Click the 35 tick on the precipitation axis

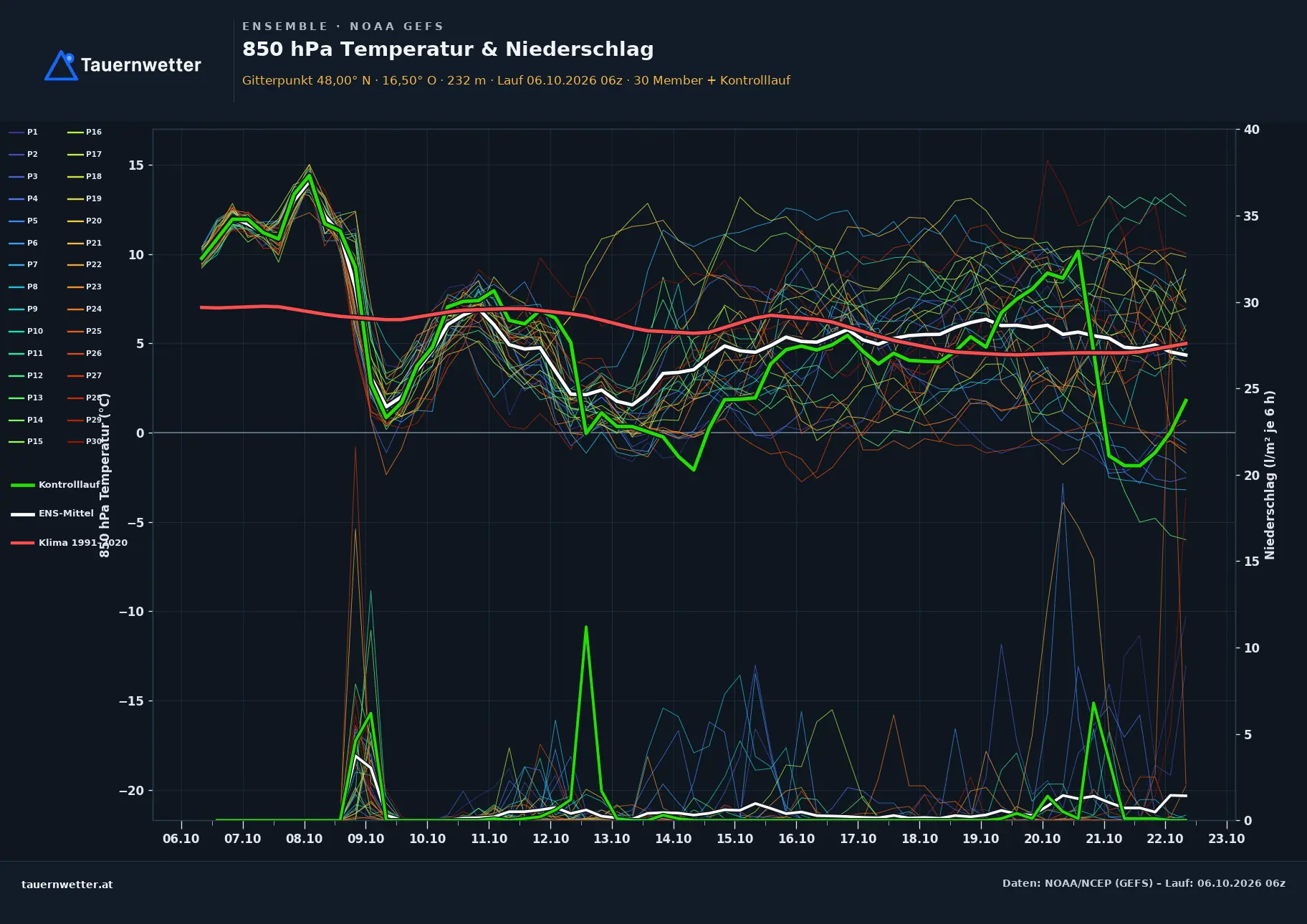coord(1251,216)
